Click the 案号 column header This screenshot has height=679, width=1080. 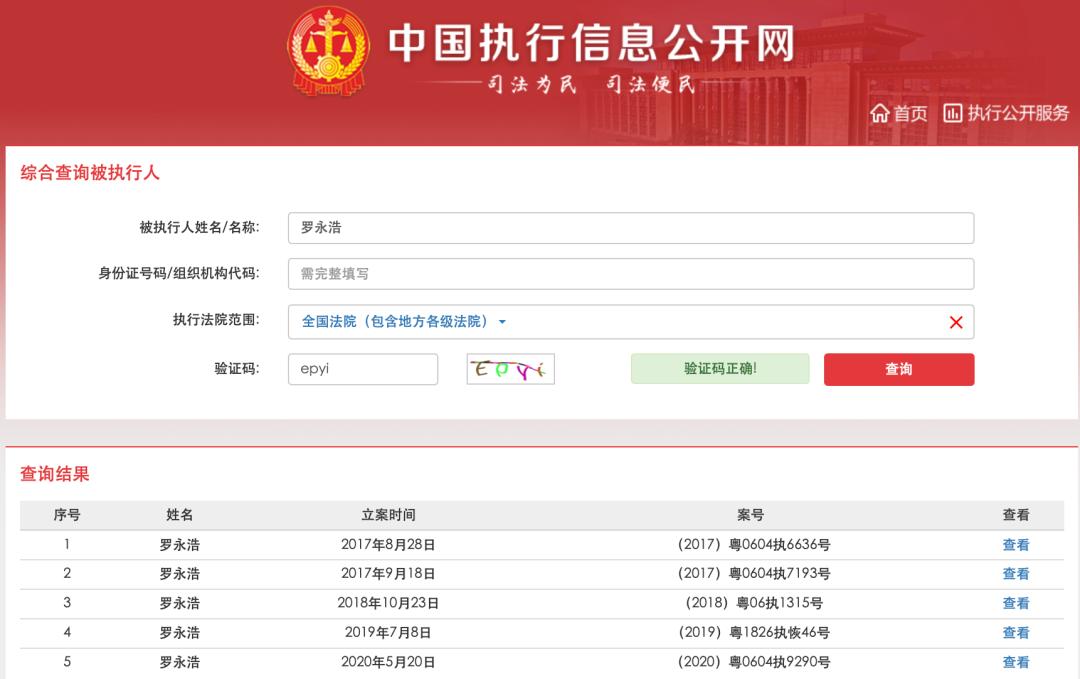751,515
